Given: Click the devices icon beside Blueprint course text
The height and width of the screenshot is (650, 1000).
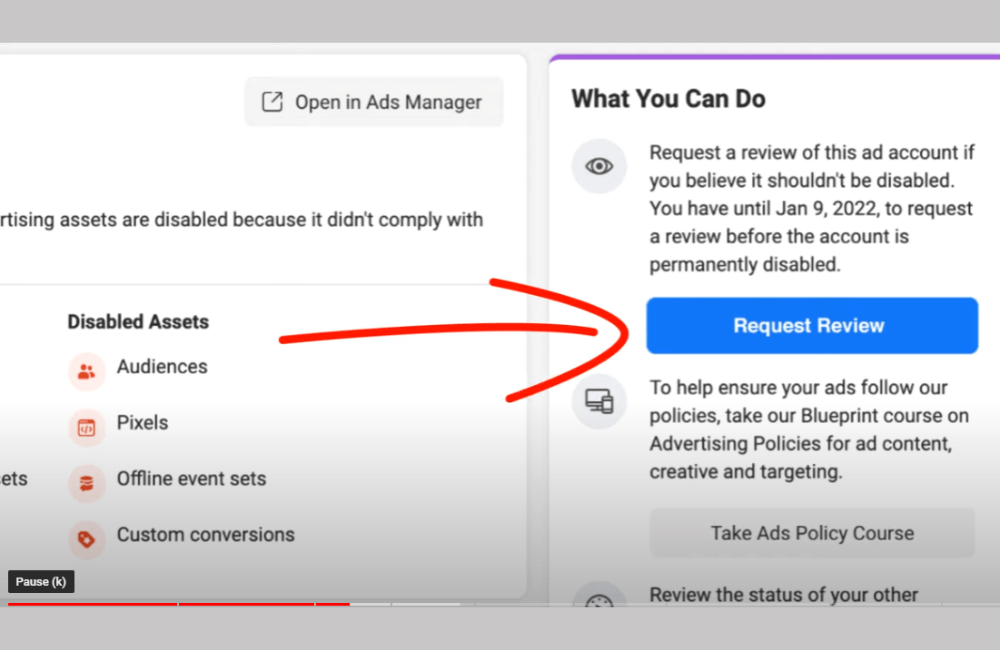Looking at the screenshot, I should pos(599,402).
